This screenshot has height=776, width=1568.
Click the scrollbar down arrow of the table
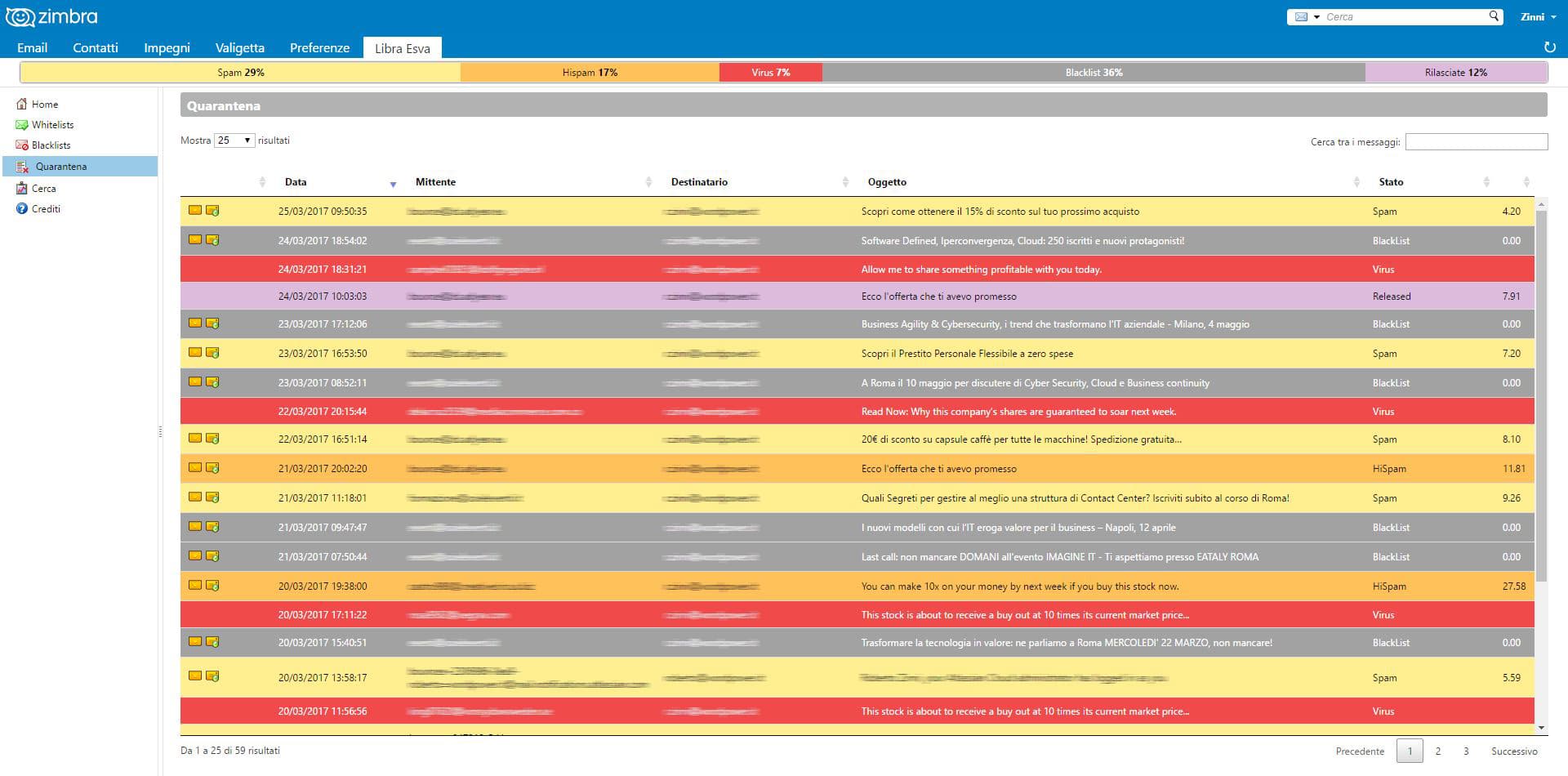coord(1541,728)
